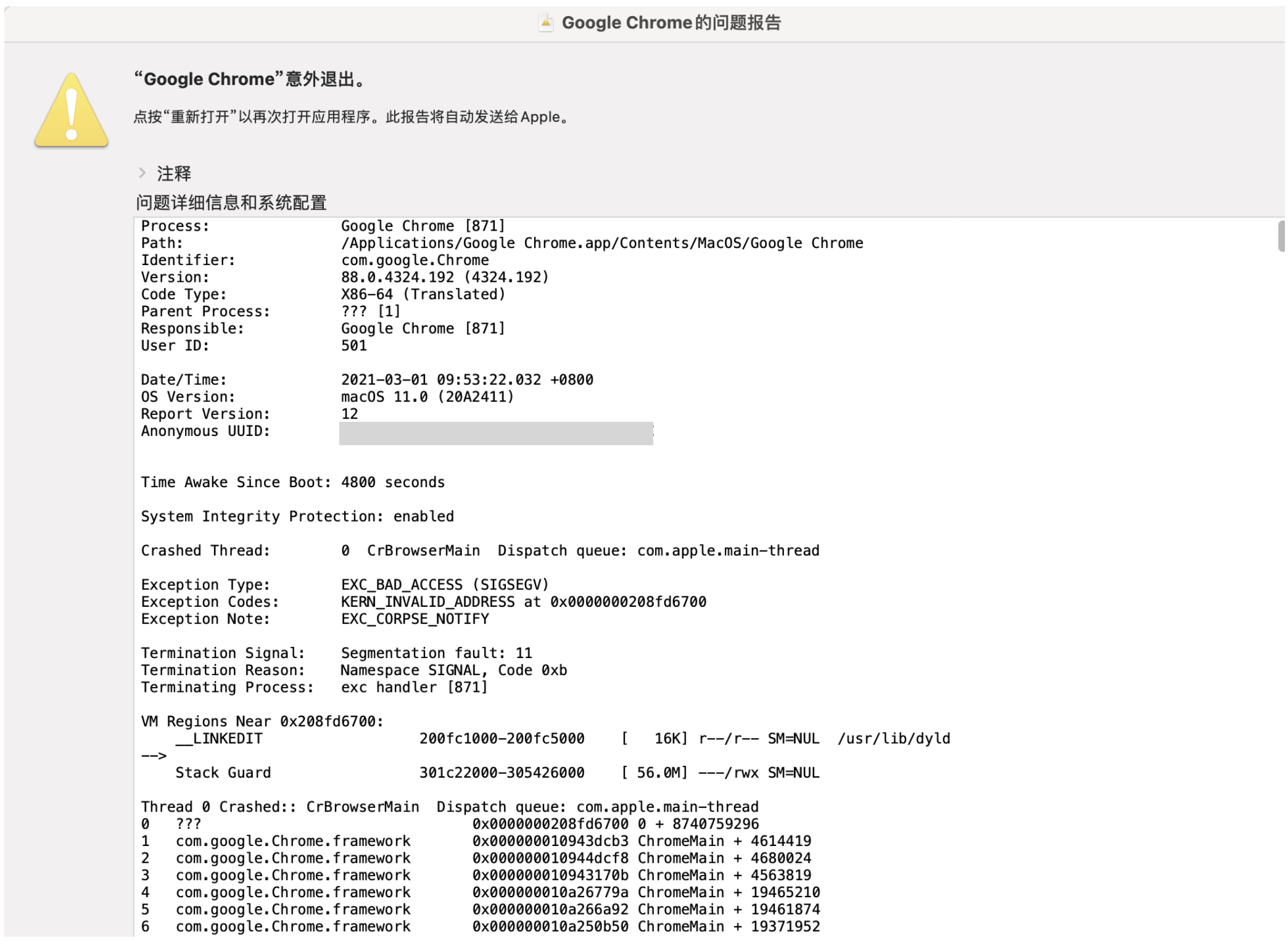Click the 注释 label text
Screen dimensions: 1288x941
click(x=174, y=174)
